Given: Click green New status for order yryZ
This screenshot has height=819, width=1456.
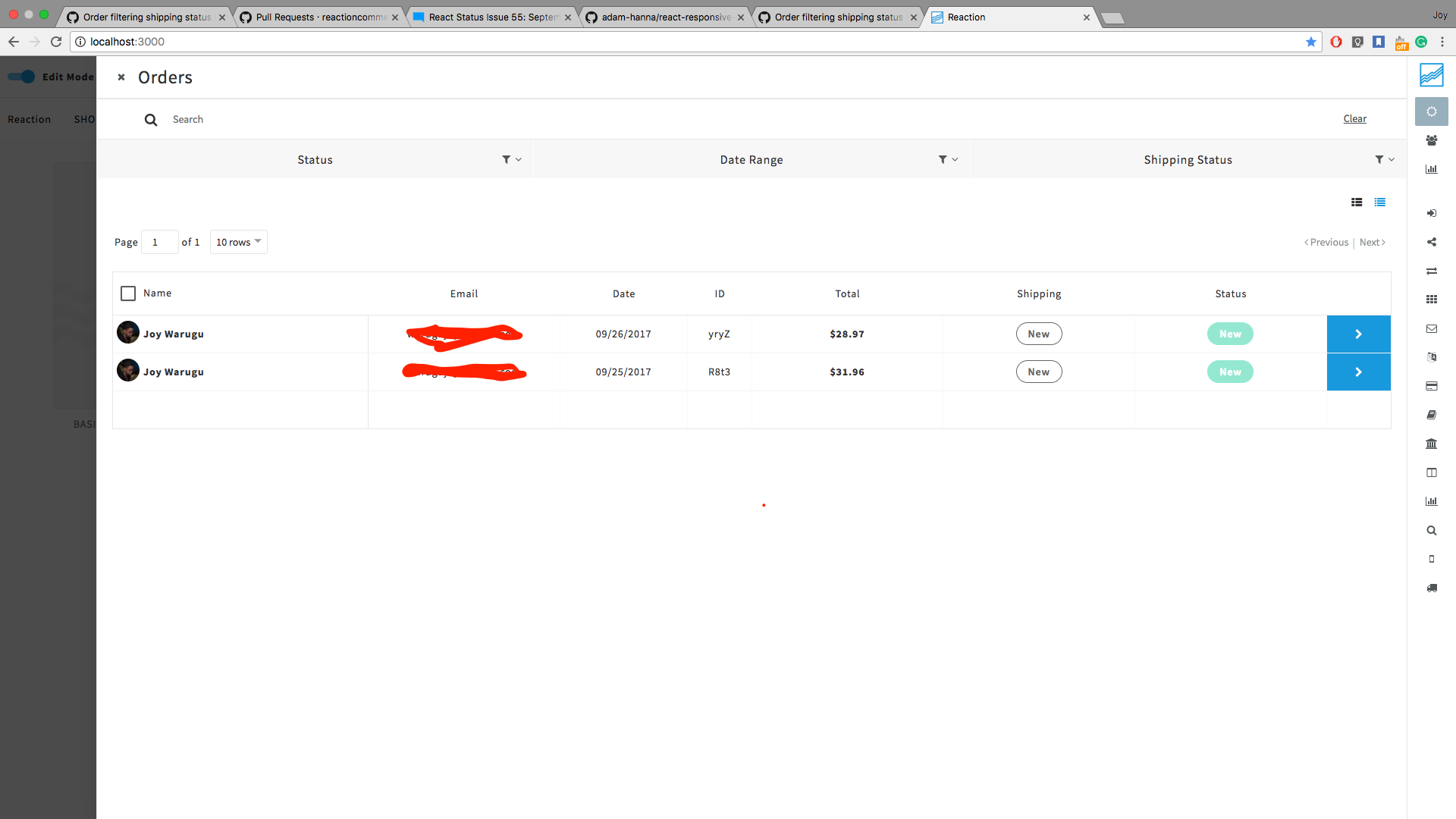Looking at the screenshot, I should click(1230, 334).
